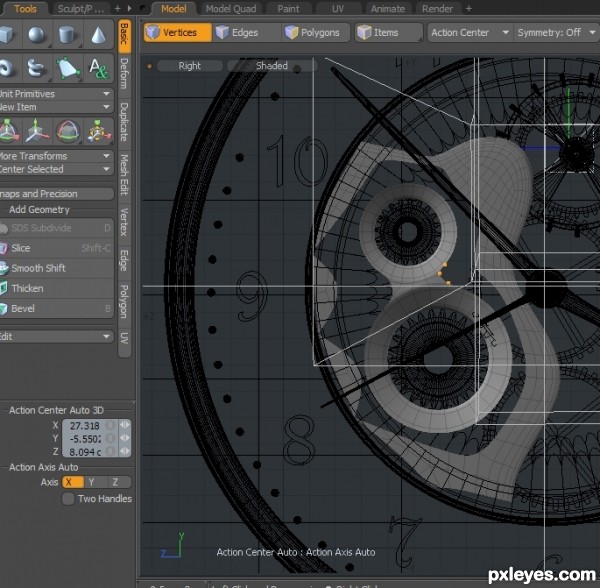Open the Polygon vertical tab
Screen dimensions: 600x588
(x=124, y=302)
